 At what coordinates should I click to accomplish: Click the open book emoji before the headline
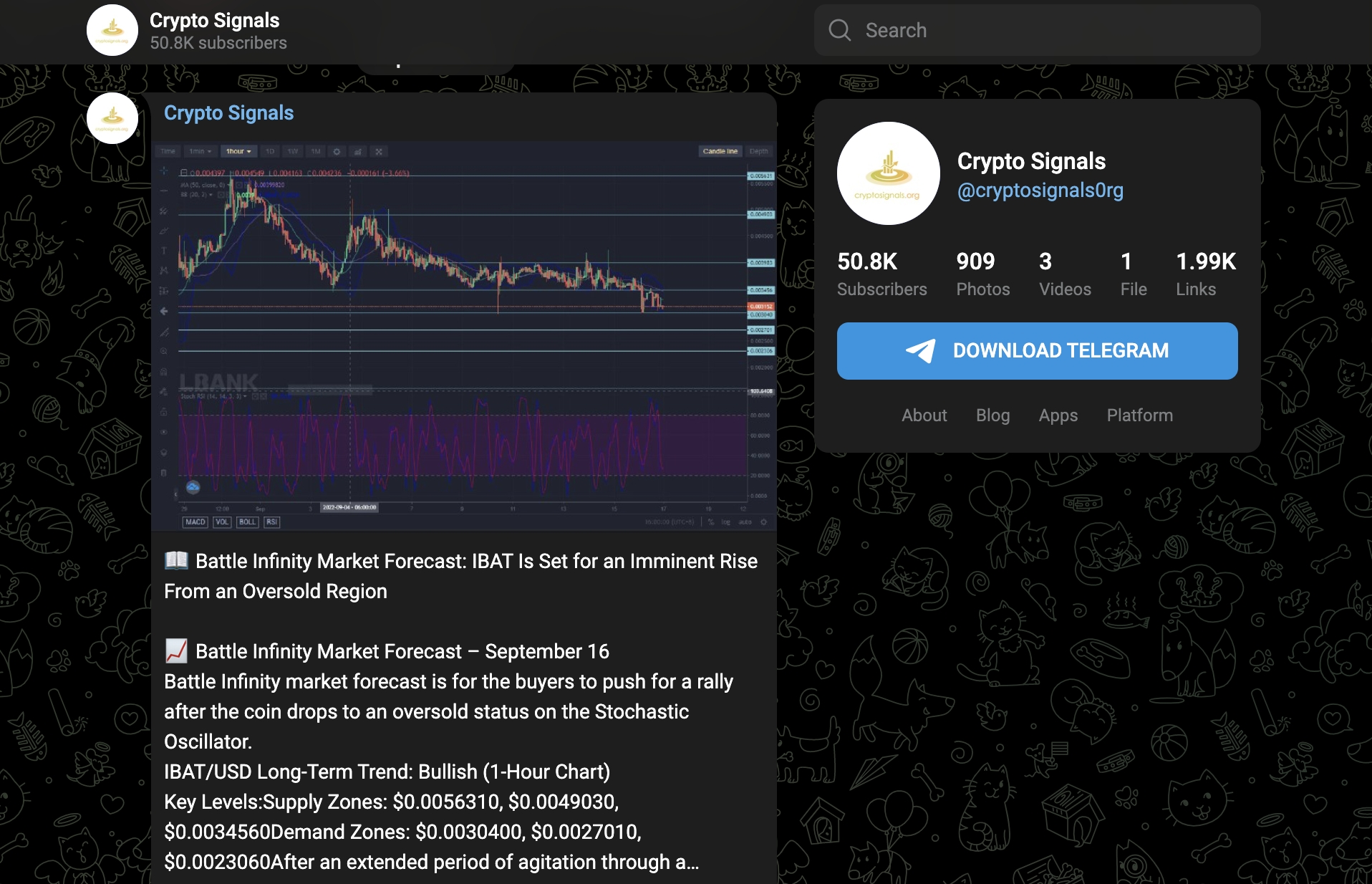[176, 560]
